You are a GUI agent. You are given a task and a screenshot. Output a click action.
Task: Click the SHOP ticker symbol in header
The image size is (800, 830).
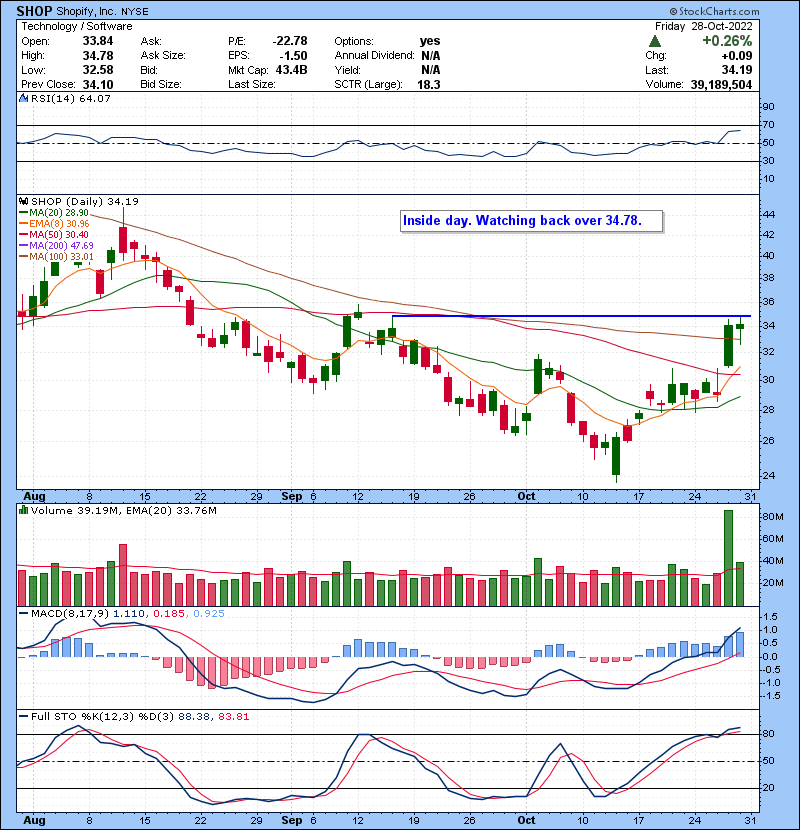click(34, 11)
